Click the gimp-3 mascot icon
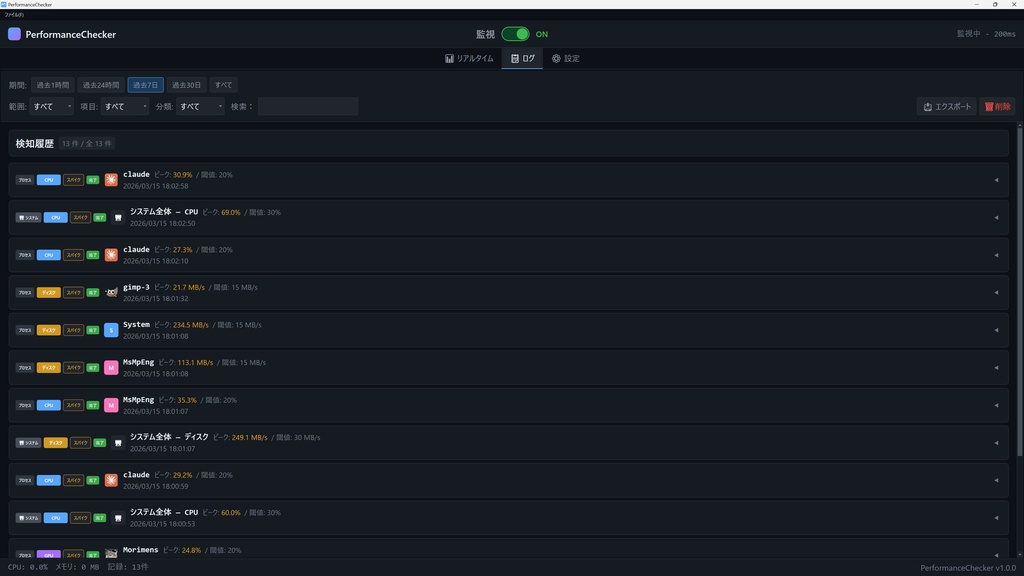1024x576 pixels. click(x=111, y=293)
